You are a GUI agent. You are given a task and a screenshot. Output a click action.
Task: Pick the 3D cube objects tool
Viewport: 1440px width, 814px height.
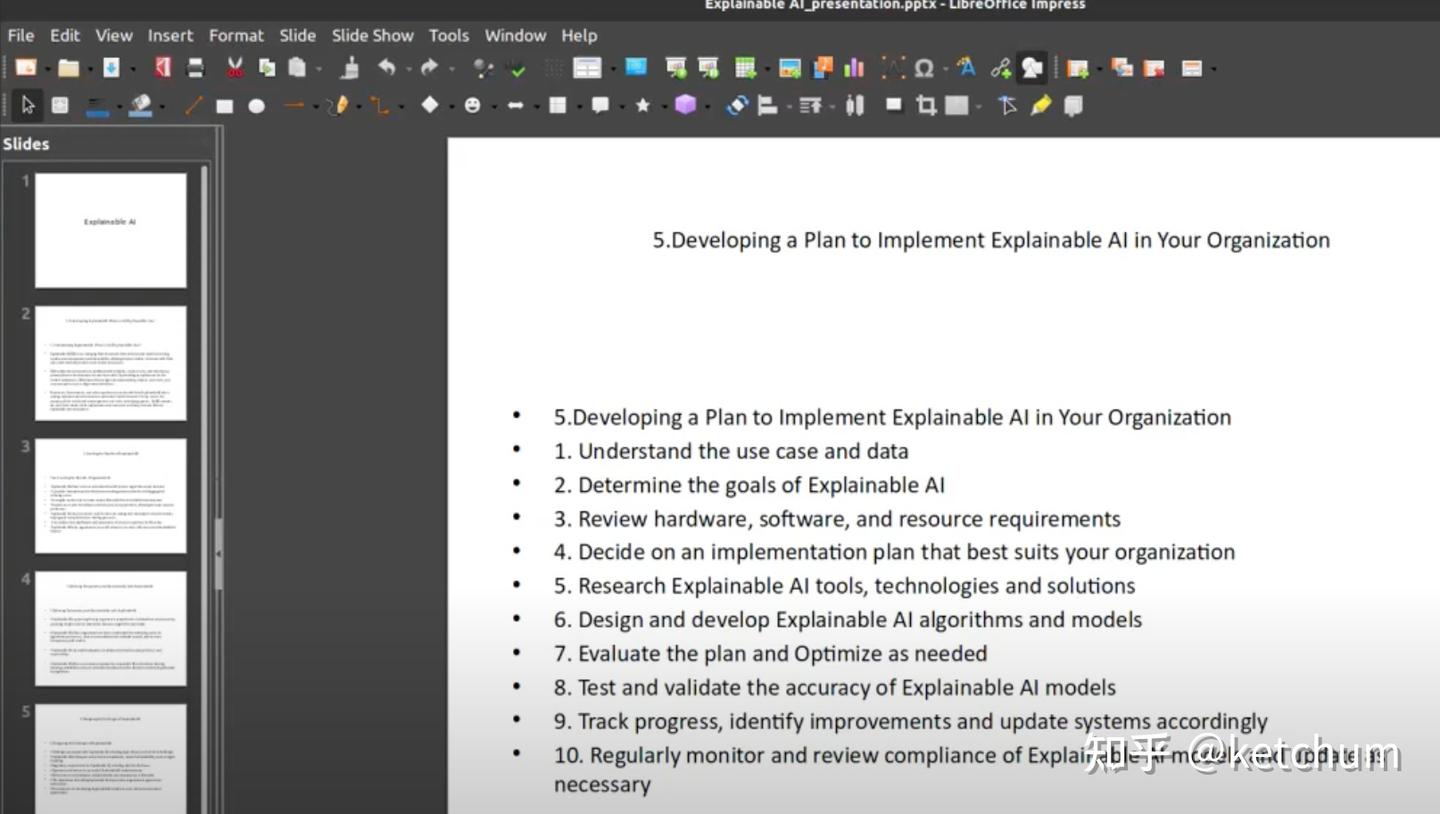pyautogui.click(x=687, y=105)
